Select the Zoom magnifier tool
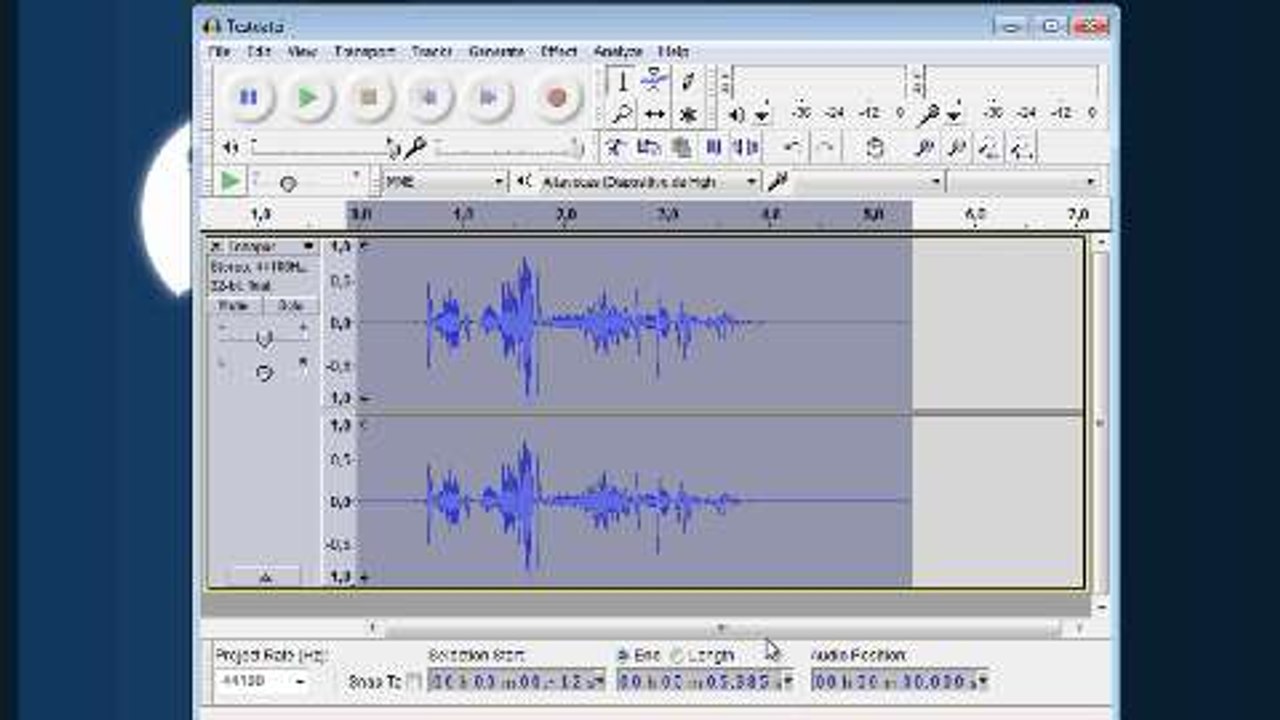Viewport: 1280px width, 720px height. (x=621, y=114)
